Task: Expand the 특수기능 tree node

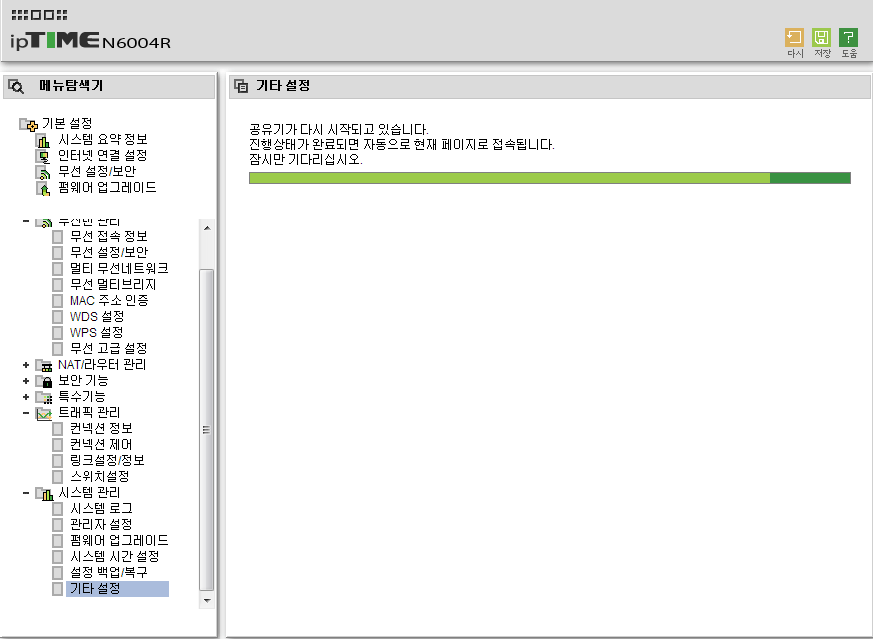Action: (26, 397)
